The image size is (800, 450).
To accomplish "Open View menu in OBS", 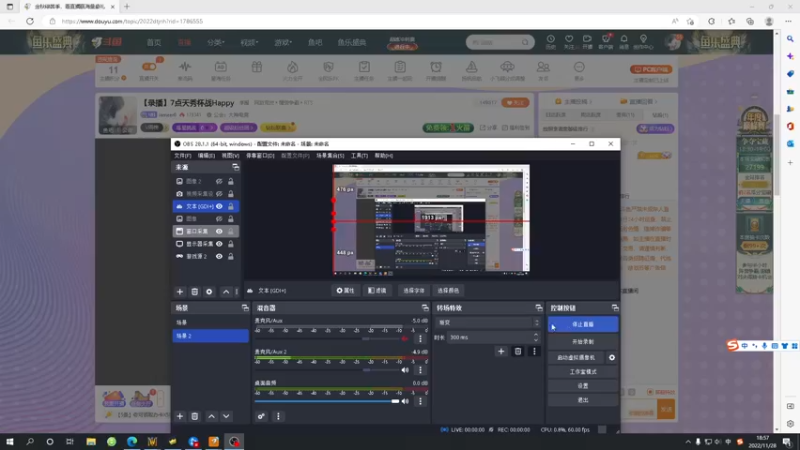I will click(230, 156).
